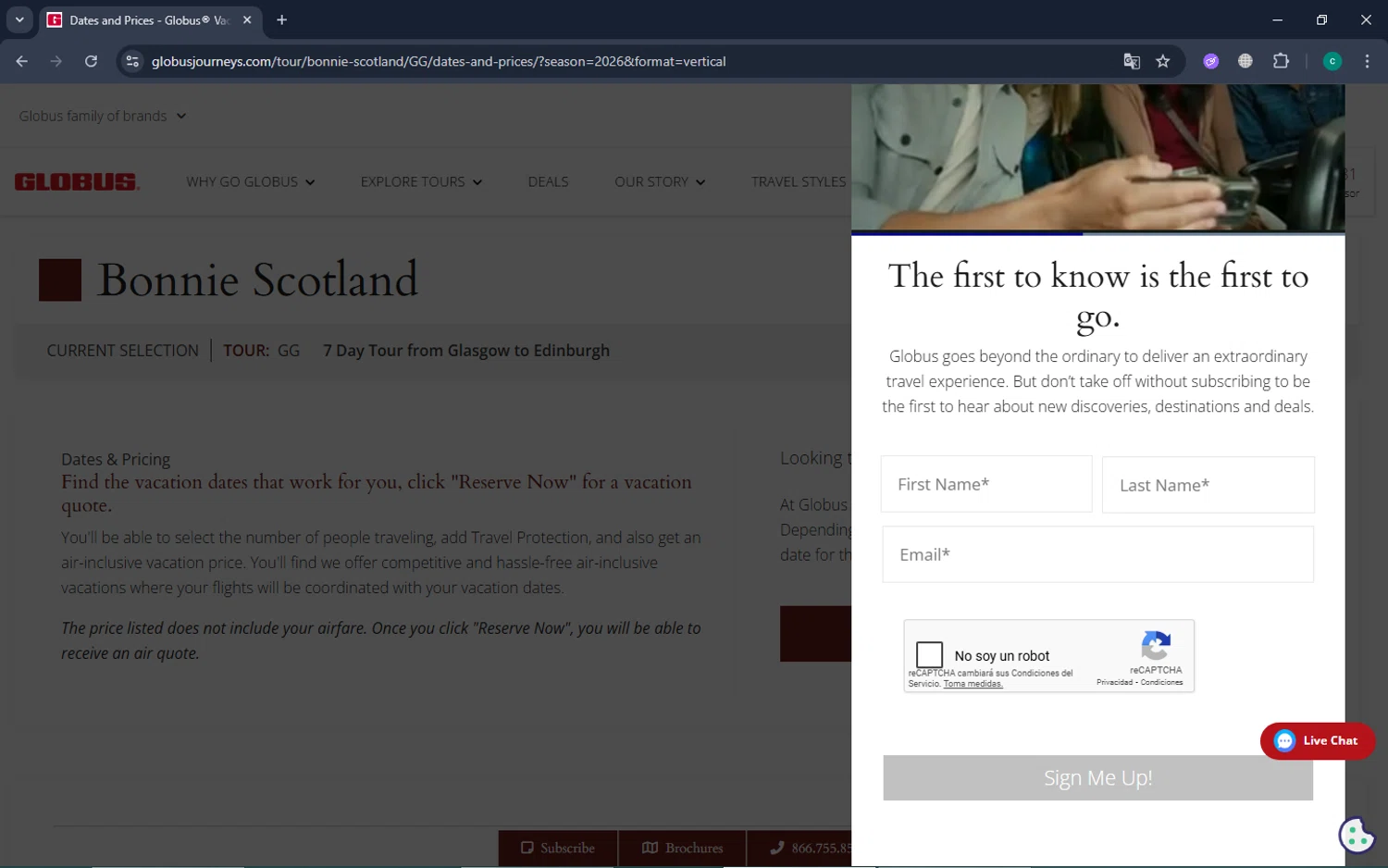This screenshot has height=868, width=1388.
Task: Expand the OUR STORY menu
Action: tap(660, 181)
